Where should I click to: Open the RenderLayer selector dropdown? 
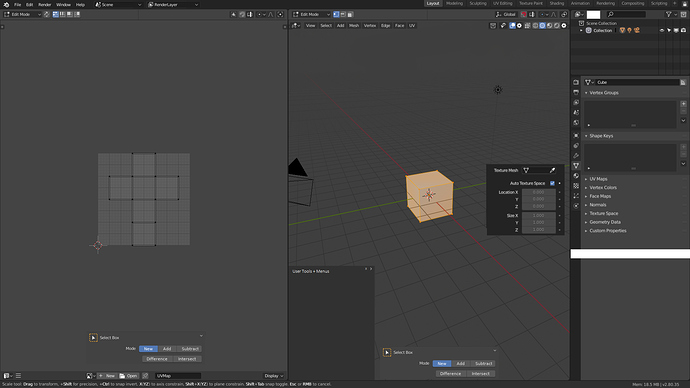tap(173, 4)
